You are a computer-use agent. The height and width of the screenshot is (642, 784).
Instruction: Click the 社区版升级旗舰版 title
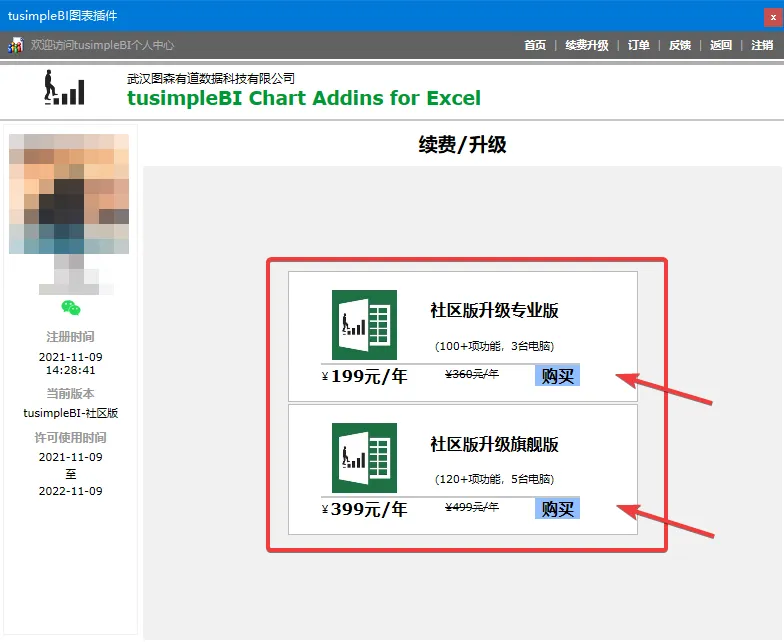pyautogui.click(x=494, y=444)
